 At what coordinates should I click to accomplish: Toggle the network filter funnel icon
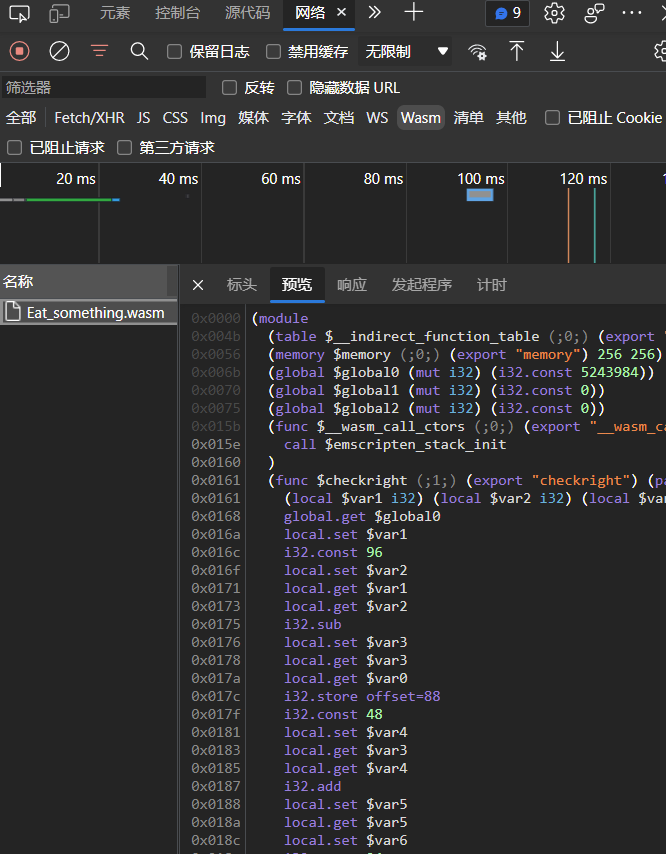tap(99, 51)
